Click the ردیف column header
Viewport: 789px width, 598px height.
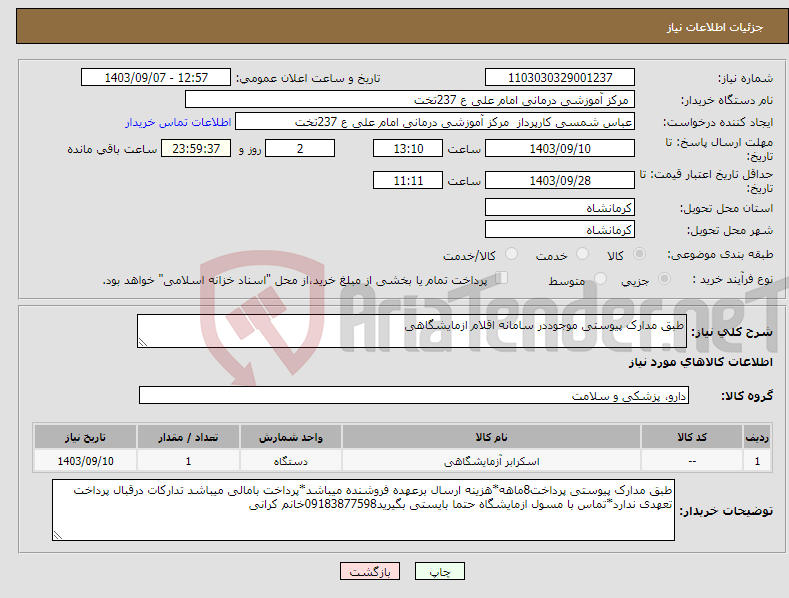coord(757,437)
